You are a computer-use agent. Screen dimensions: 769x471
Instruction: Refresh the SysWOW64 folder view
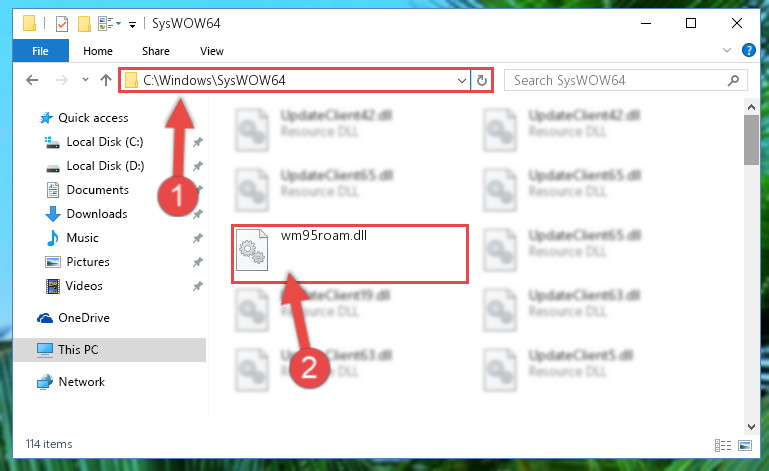click(482, 80)
